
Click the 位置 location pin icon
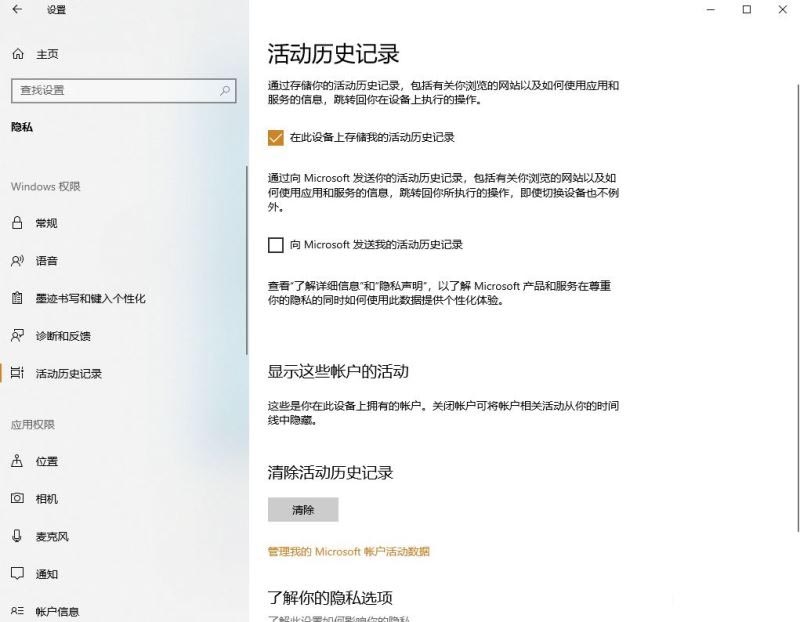(17, 461)
